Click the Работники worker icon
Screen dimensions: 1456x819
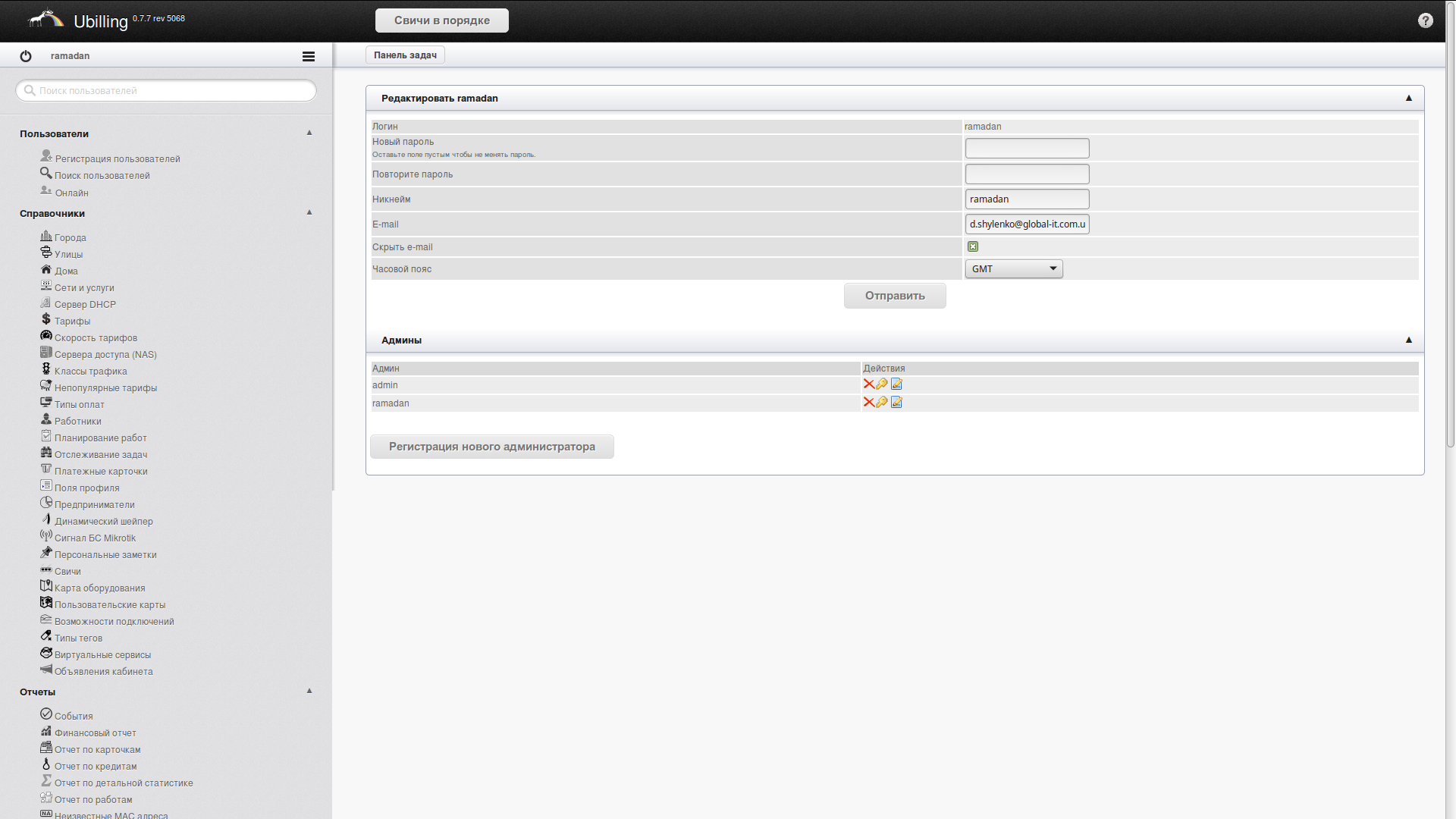coord(46,419)
